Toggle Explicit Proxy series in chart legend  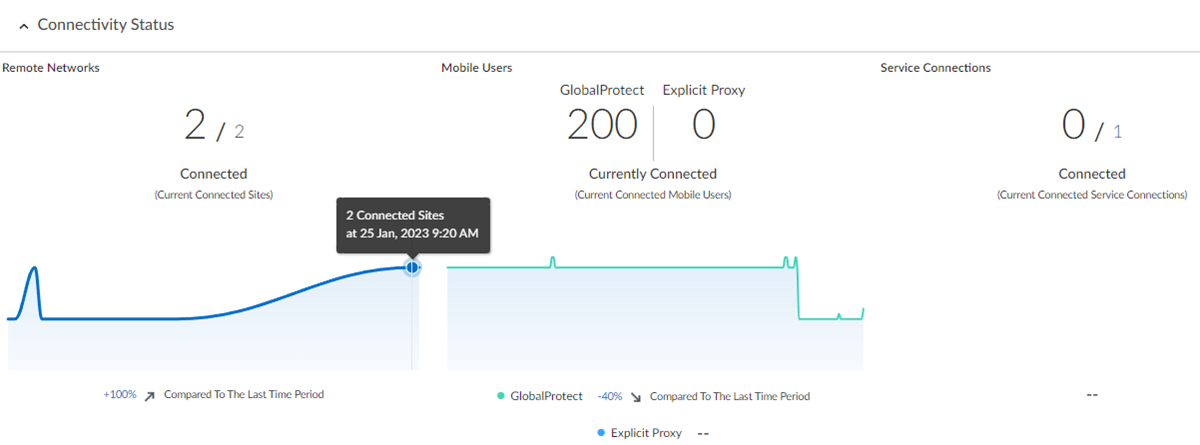pos(646,433)
